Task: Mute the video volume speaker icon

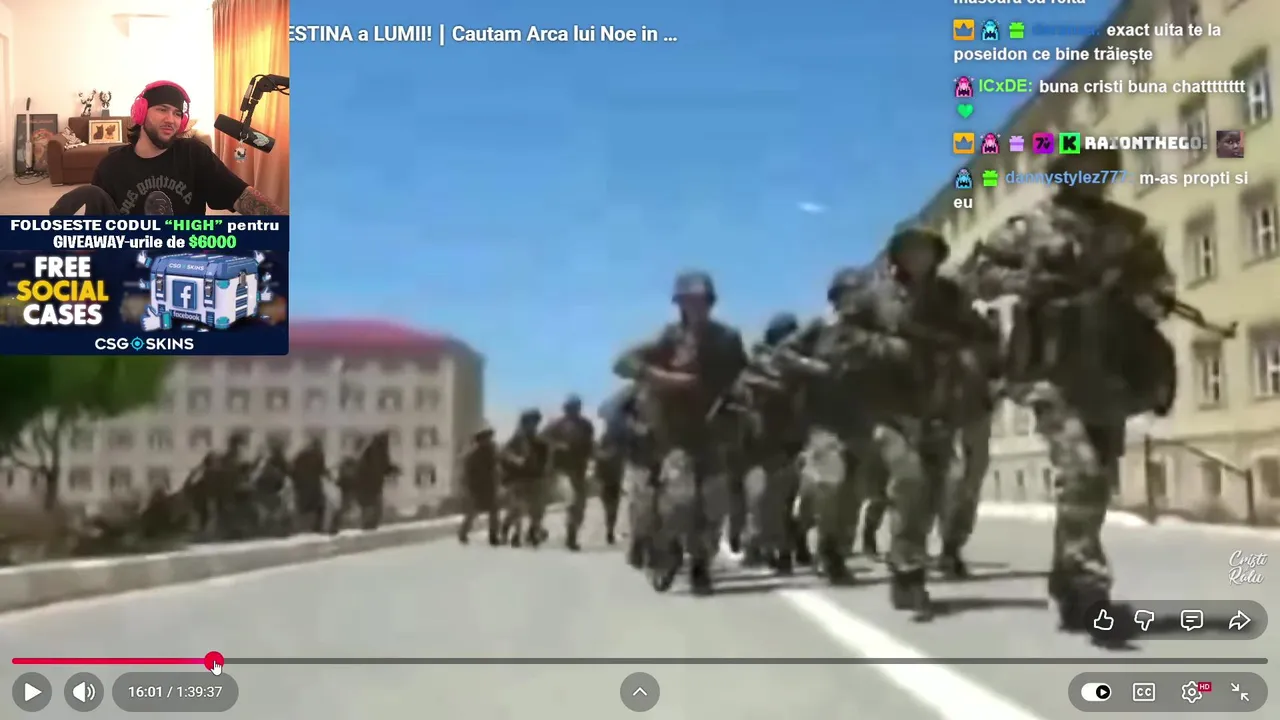Action: (84, 692)
